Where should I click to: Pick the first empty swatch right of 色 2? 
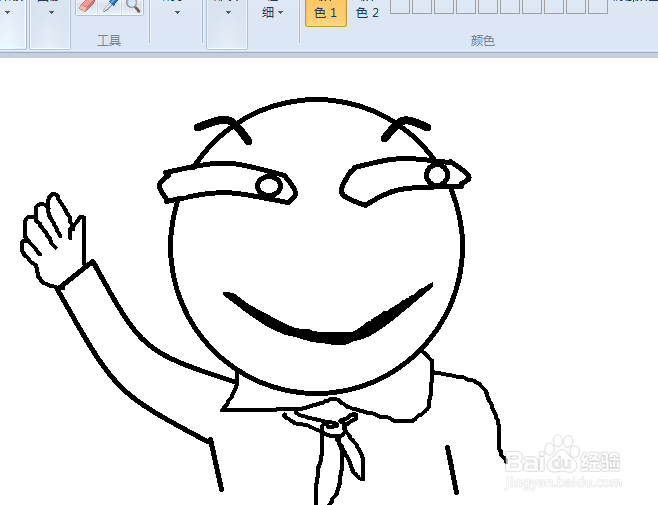(x=400, y=7)
